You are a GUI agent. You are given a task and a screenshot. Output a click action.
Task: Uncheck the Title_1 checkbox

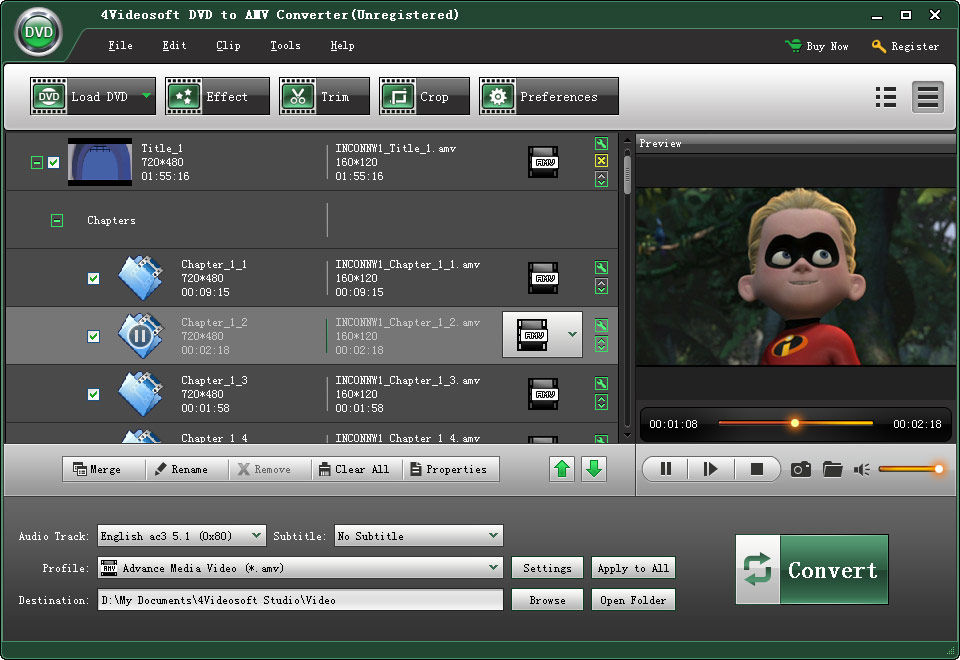pos(54,162)
